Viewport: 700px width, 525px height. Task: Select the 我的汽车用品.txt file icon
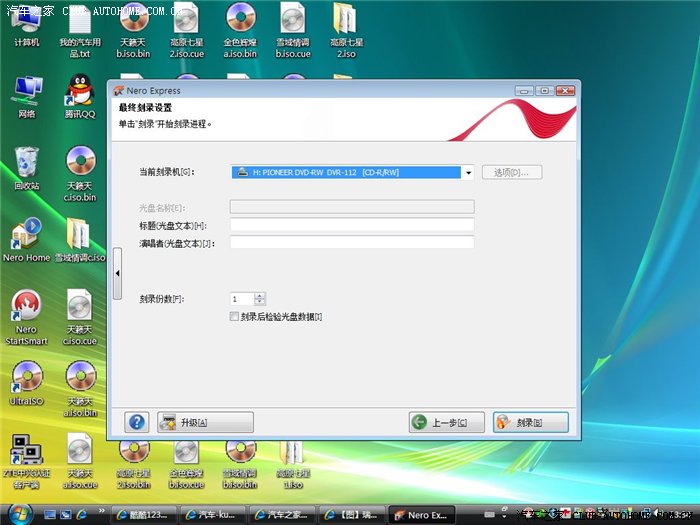pos(80,30)
